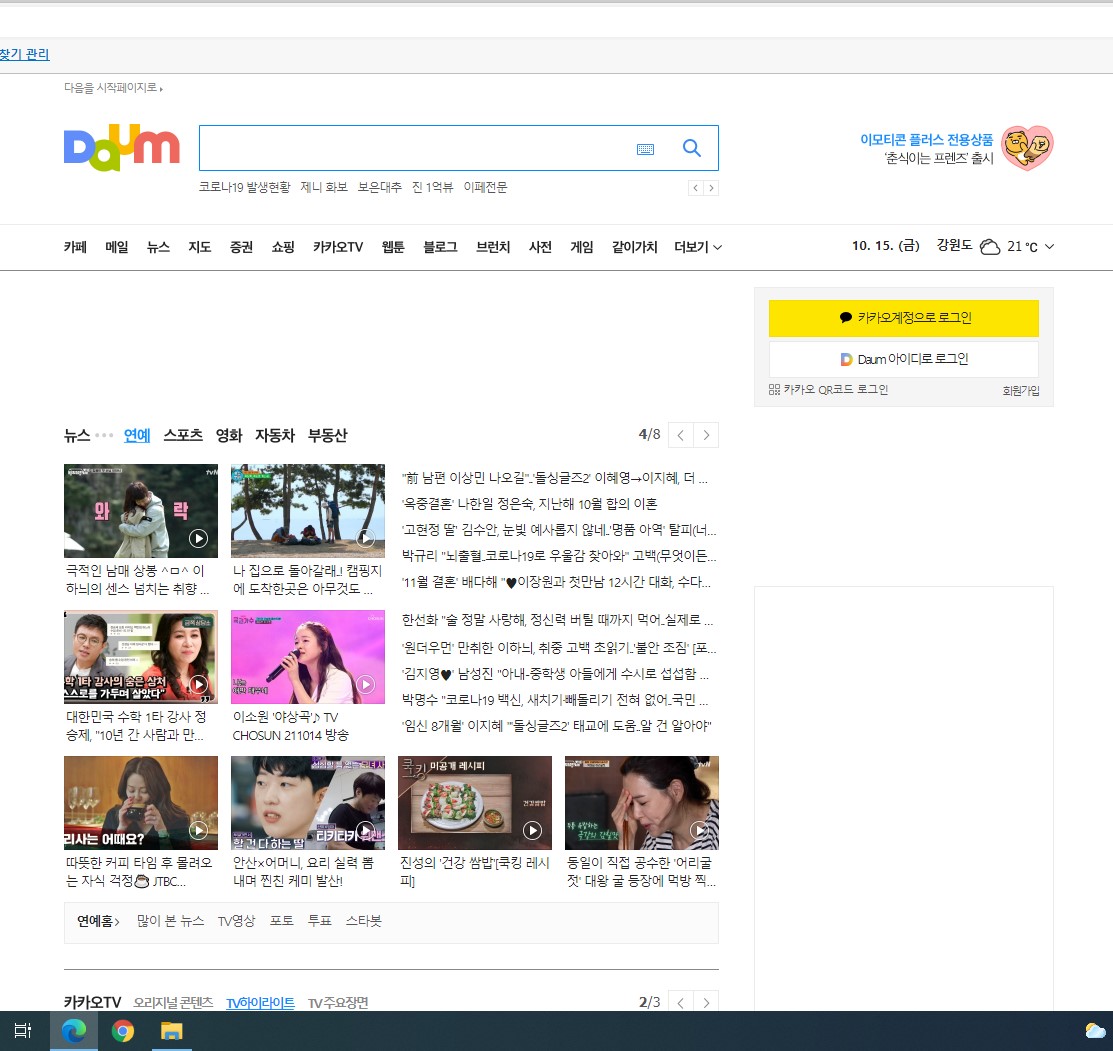Viewport: 1113px width, 1051px height.
Task: Play the 이소원 '야상곡' video thumbnail
Action: (307, 657)
